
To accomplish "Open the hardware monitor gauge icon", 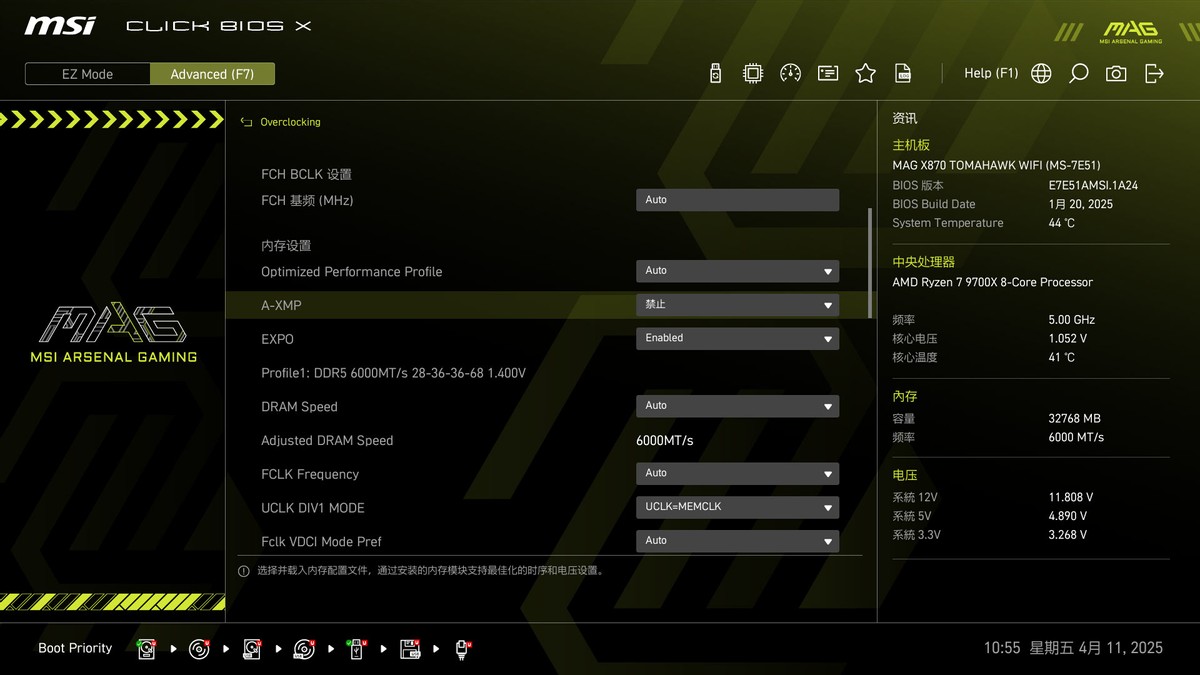I will pyautogui.click(x=790, y=73).
